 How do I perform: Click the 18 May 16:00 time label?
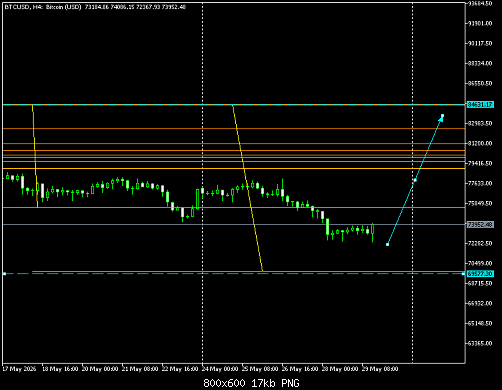[60, 369]
